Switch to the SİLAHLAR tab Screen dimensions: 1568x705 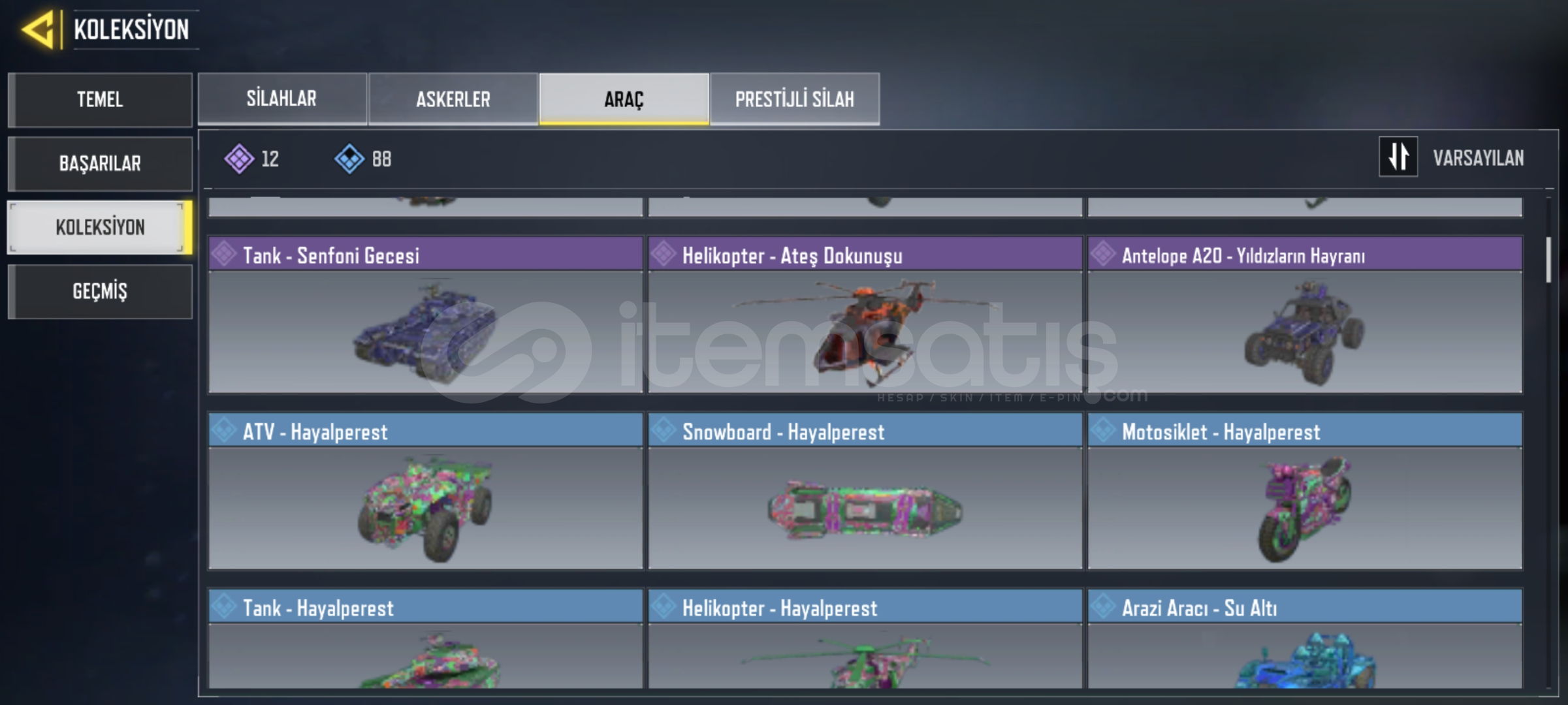[282, 99]
